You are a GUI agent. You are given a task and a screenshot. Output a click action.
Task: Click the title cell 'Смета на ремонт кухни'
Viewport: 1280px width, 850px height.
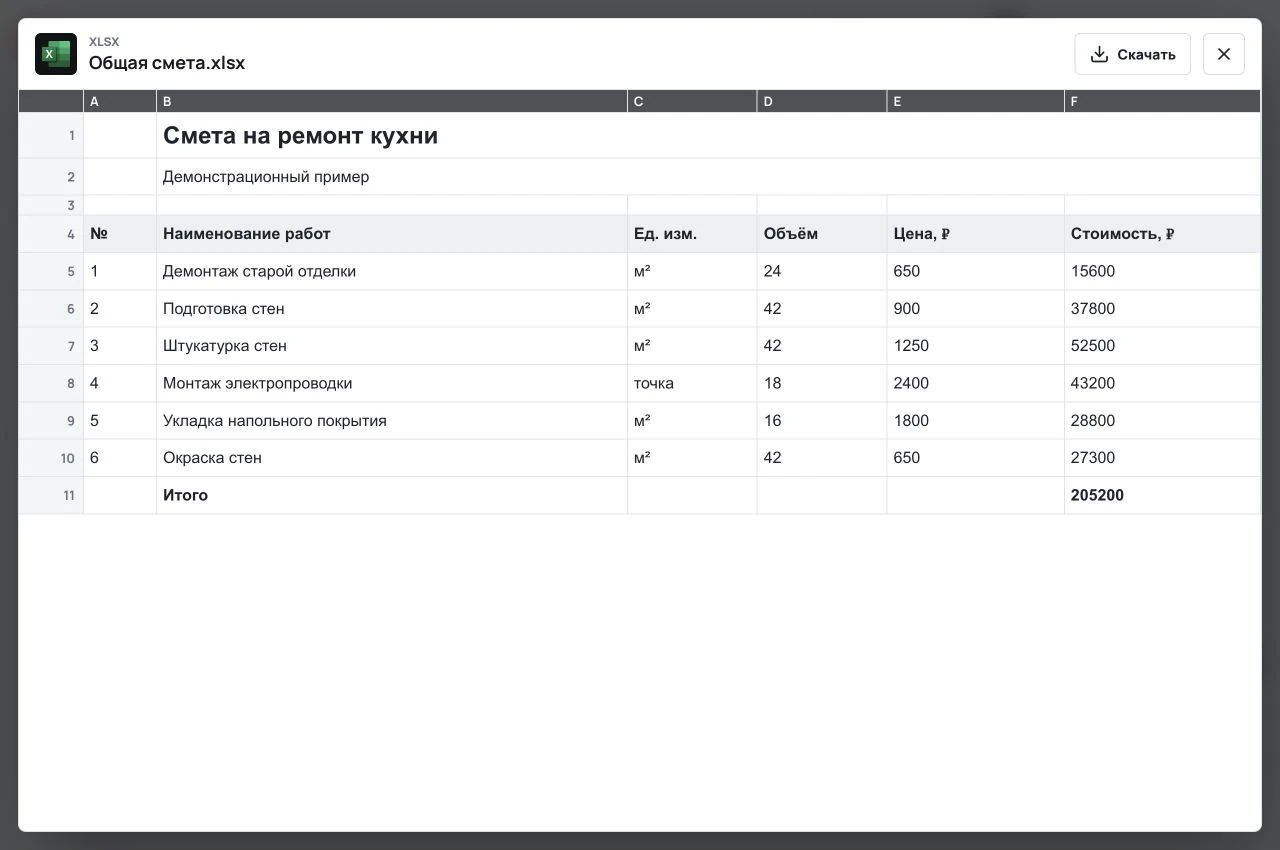click(709, 135)
